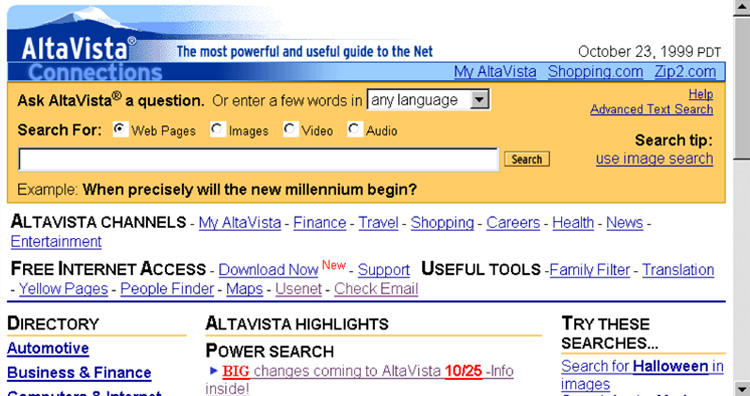
Task: Open the Check Email link
Action: pos(376,289)
